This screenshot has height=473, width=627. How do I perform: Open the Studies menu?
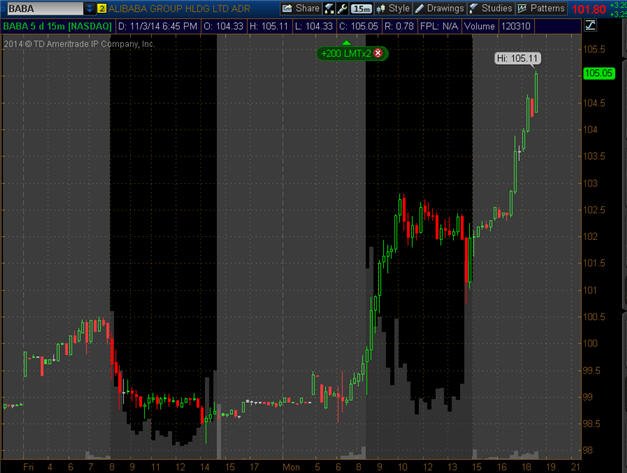(491, 8)
